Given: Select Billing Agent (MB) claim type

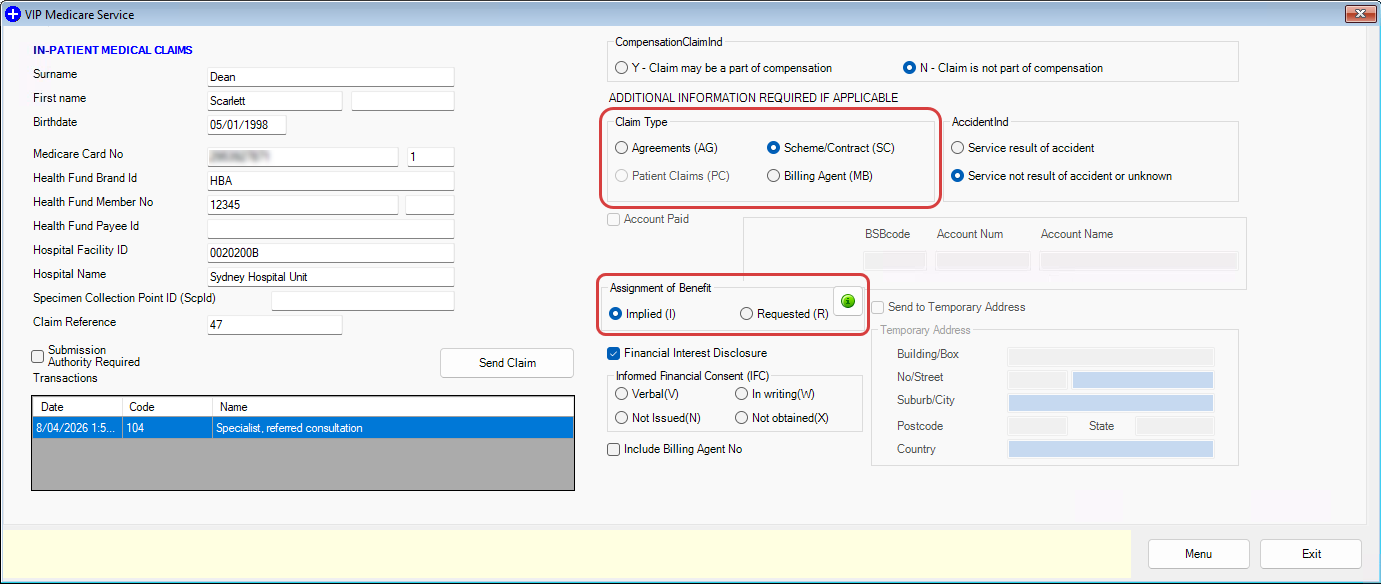Looking at the screenshot, I should pos(773,176).
